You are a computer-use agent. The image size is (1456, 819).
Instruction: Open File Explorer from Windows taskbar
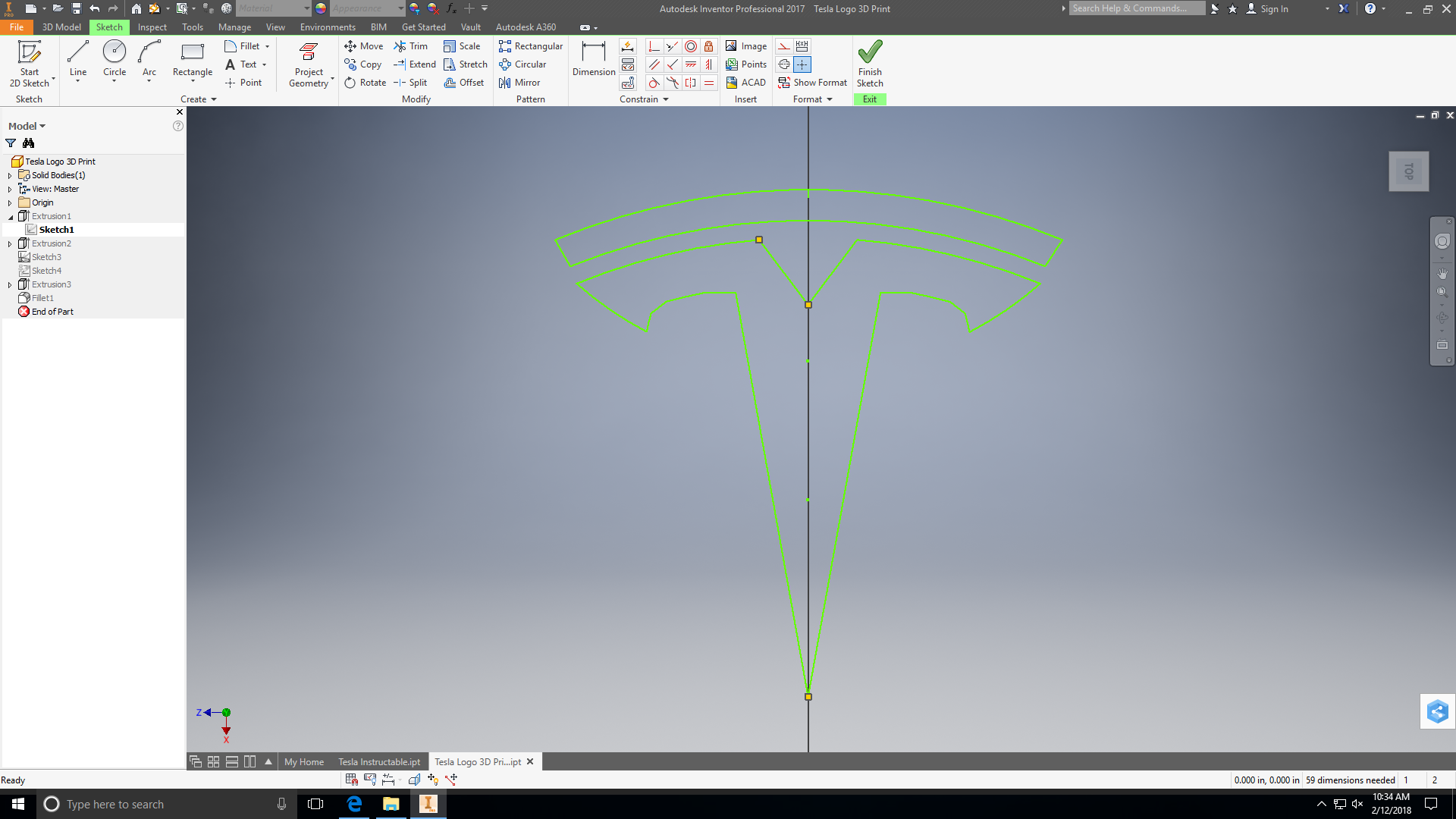(x=391, y=804)
